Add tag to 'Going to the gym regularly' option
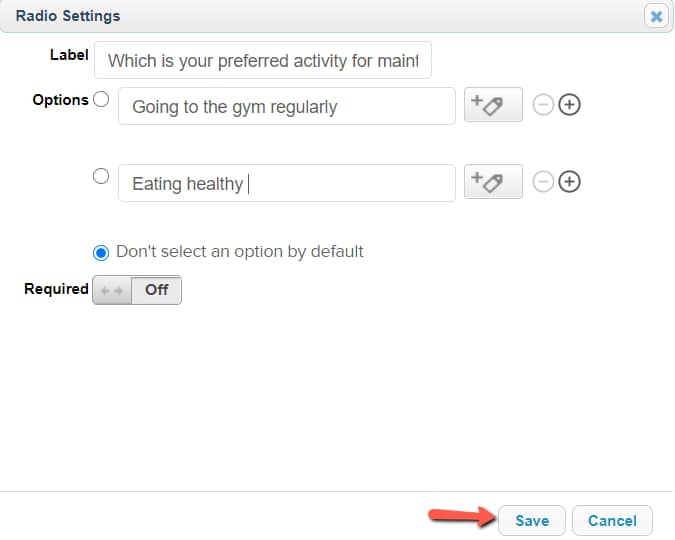Viewport: 675px width, 540px height. [493, 105]
